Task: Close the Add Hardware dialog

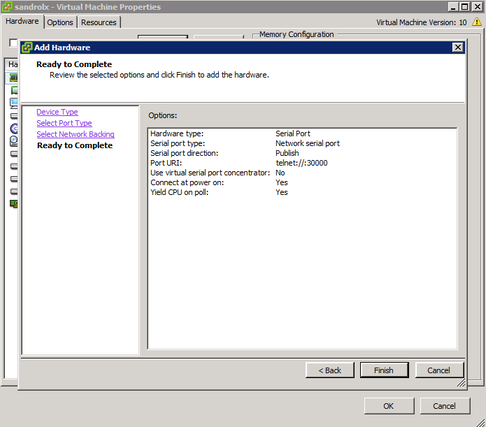Action: (458, 48)
